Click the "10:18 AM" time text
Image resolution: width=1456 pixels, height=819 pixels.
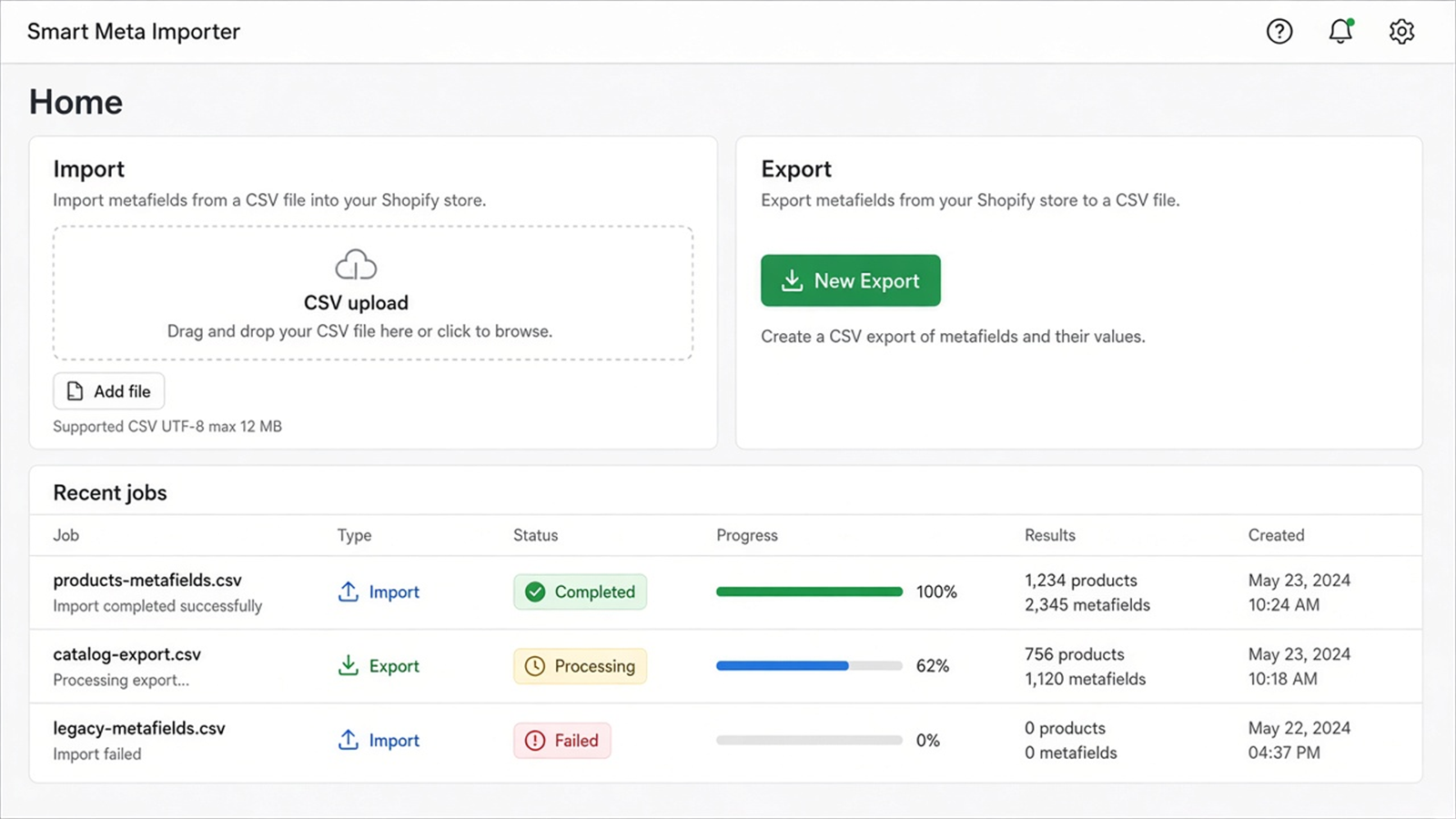1283,679
